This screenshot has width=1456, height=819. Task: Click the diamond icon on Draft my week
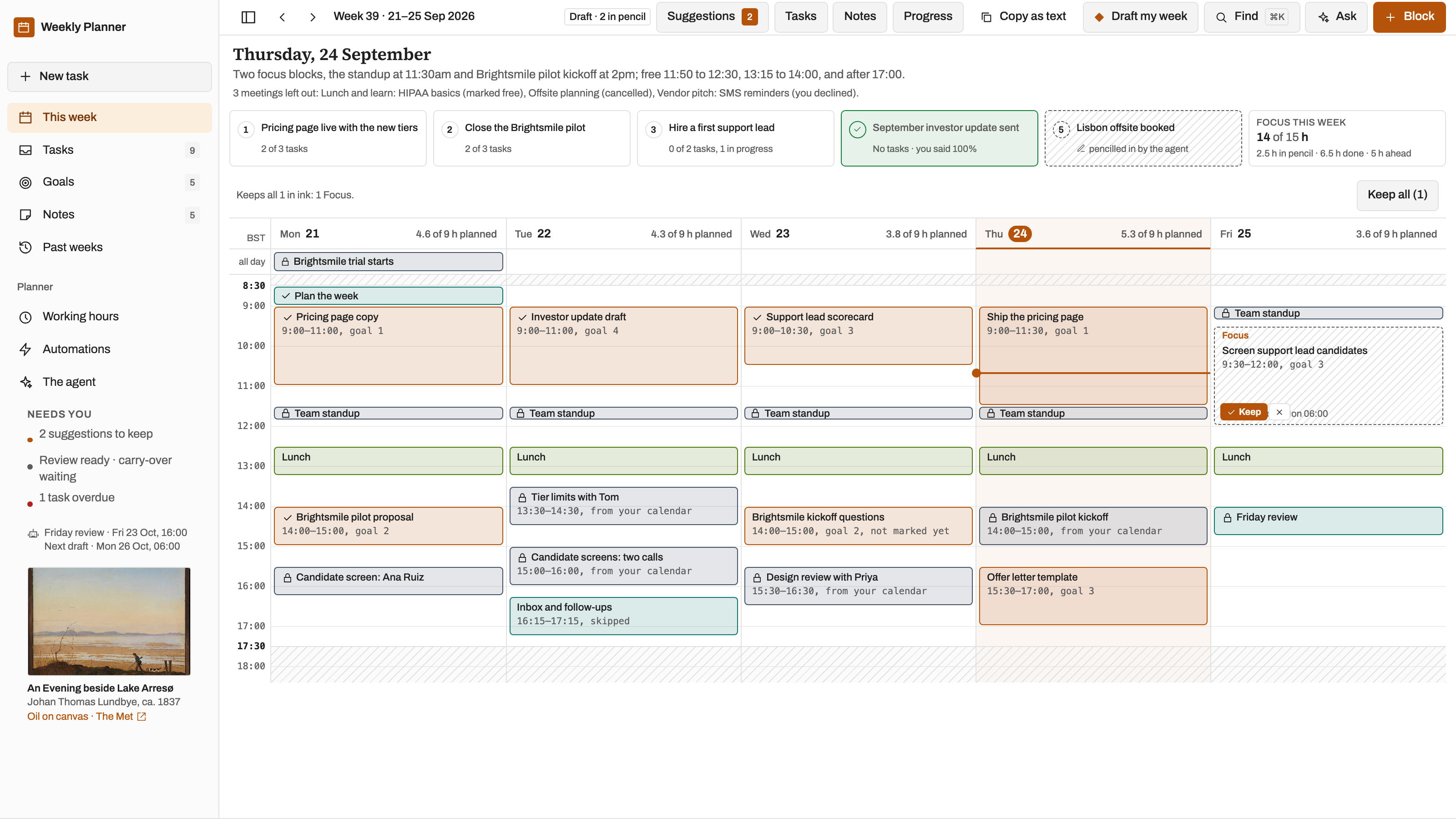click(x=1099, y=17)
